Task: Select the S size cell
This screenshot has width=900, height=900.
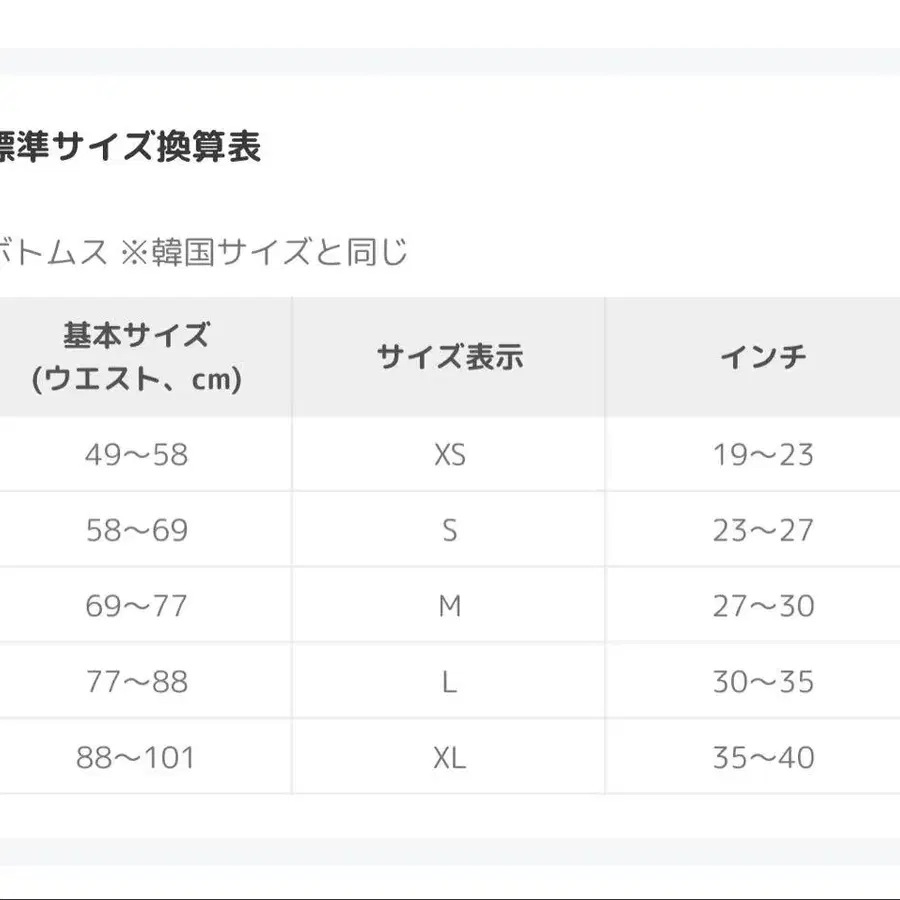Action: pos(450,530)
